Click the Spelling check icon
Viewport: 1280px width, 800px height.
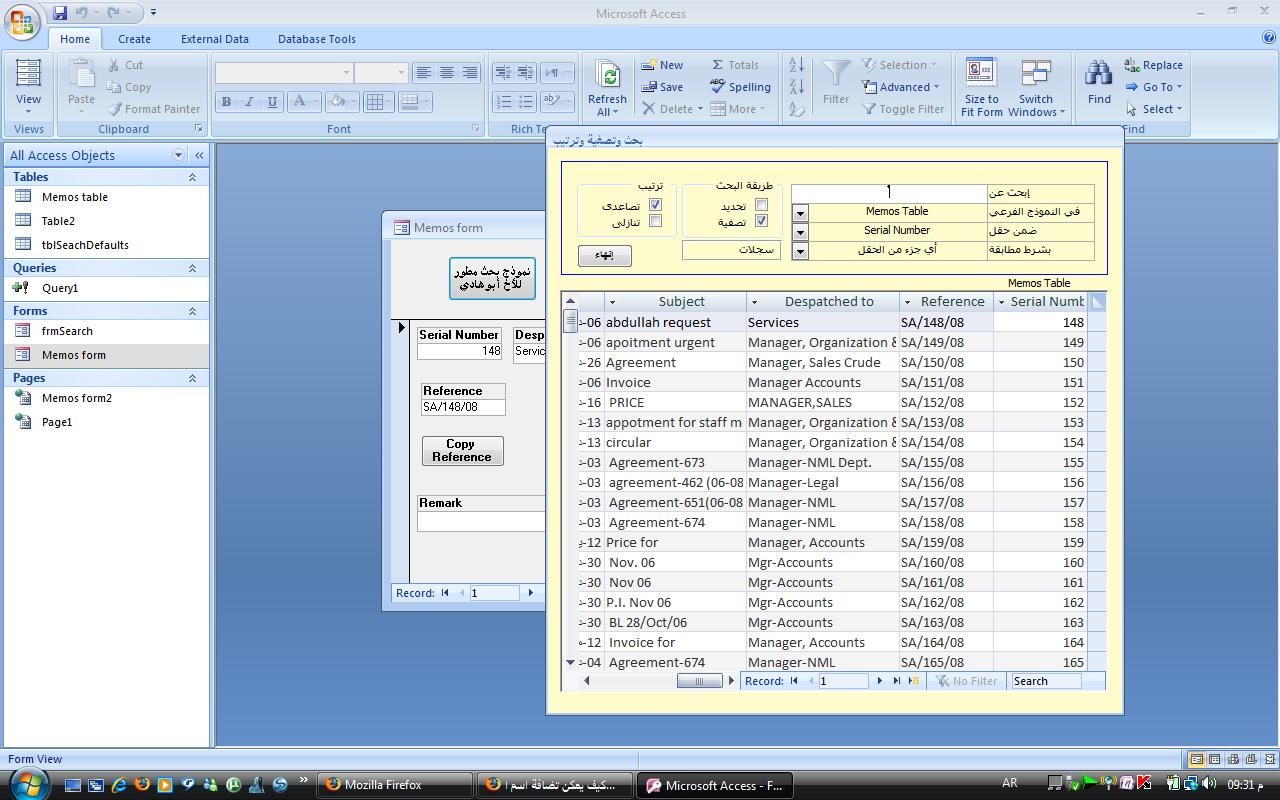click(x=717, y=86)
